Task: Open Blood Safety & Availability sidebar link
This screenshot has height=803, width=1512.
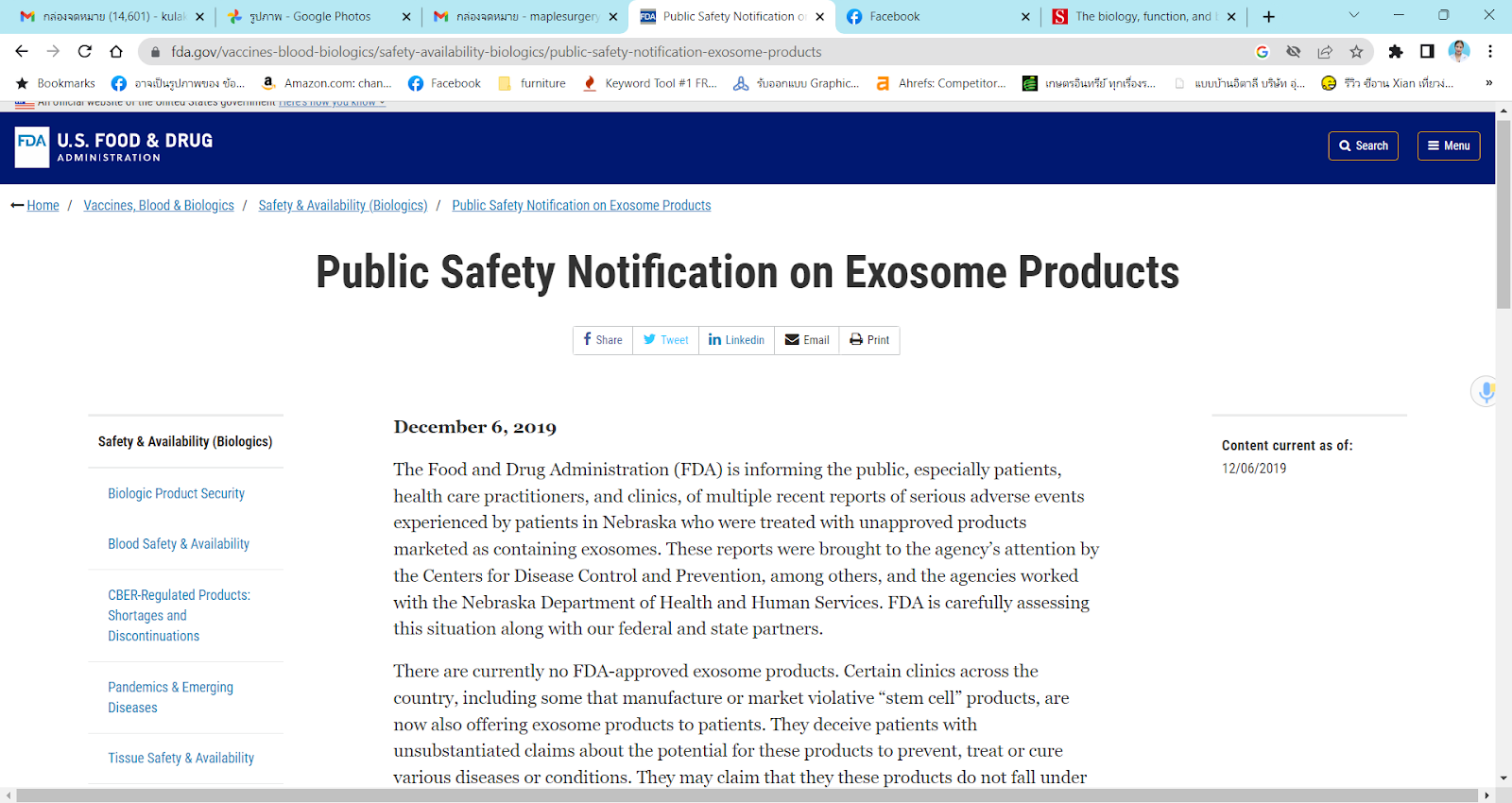Action: coord(179,543)
